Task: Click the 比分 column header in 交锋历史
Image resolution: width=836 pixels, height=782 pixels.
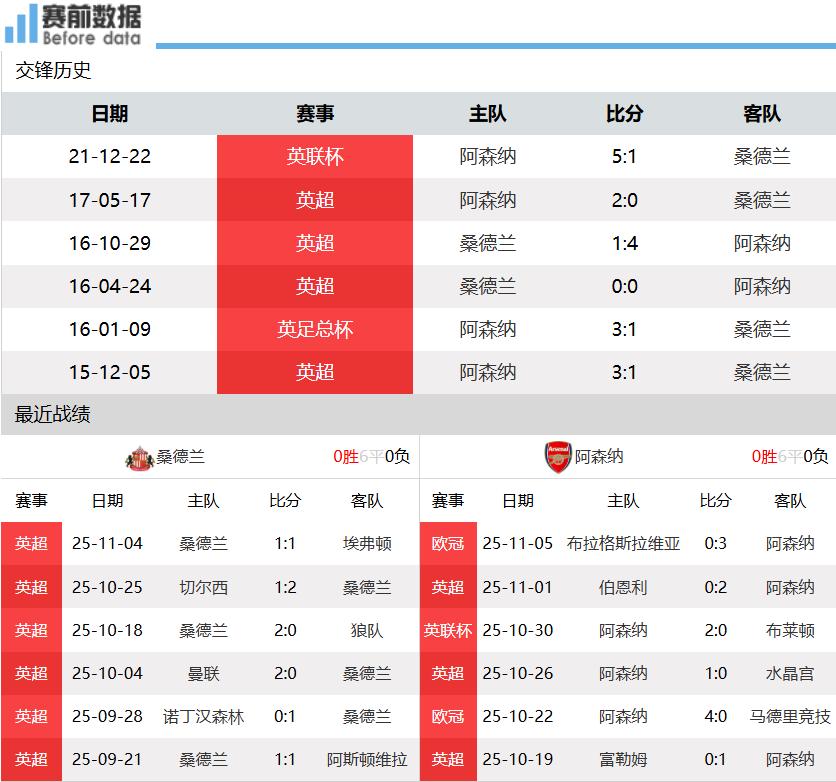Action: tap(624, 114)
